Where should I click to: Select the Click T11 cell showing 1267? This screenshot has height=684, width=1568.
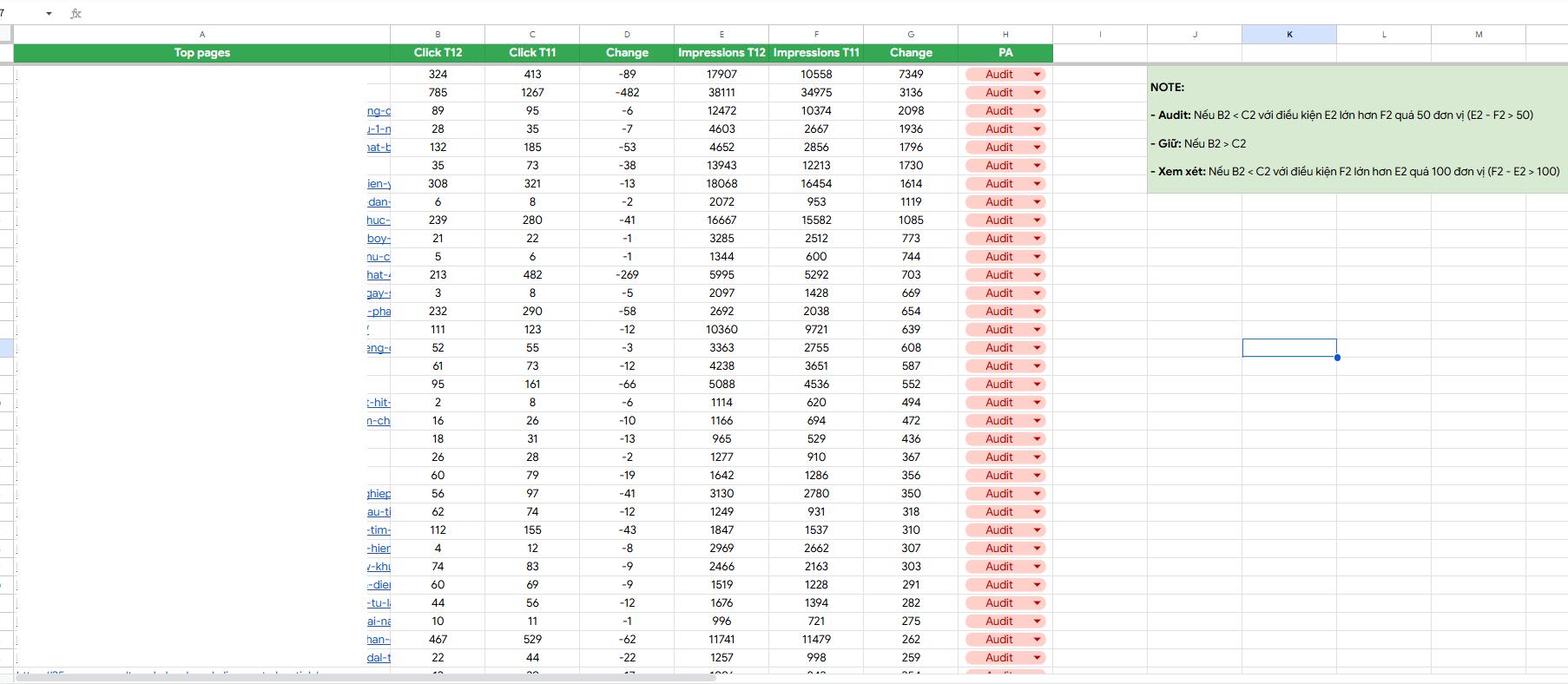[x=532, y=93]
